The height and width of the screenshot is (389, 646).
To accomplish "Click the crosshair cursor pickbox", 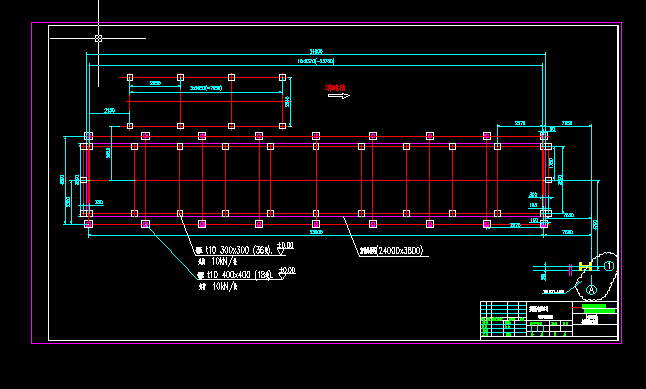I will tap(98, 38).
